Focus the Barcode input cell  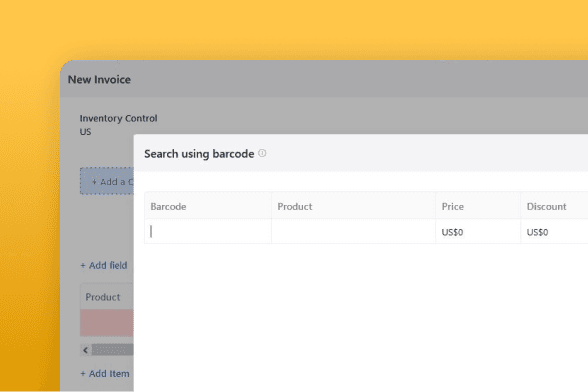[x=208, y=232]
